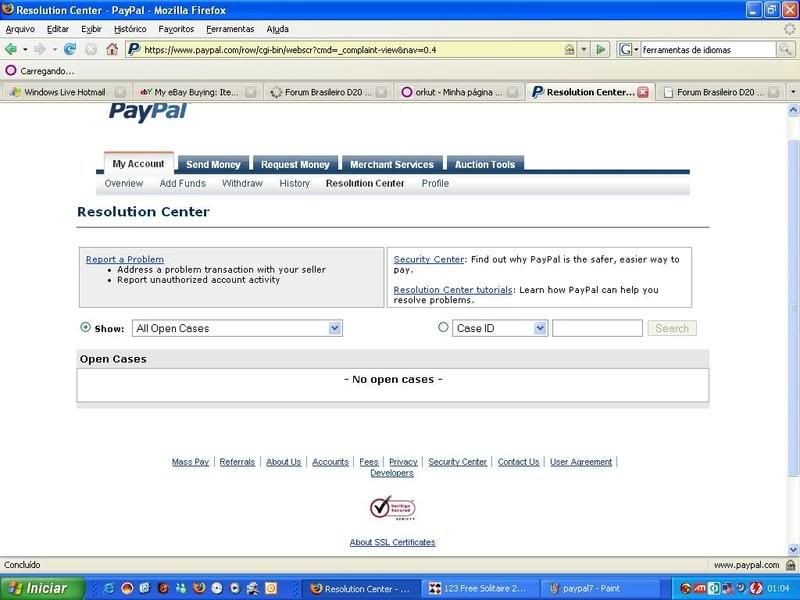Switch to 123 Free Solitaire taskbar window
Screen dimensions: 800x600
[479, 588]
